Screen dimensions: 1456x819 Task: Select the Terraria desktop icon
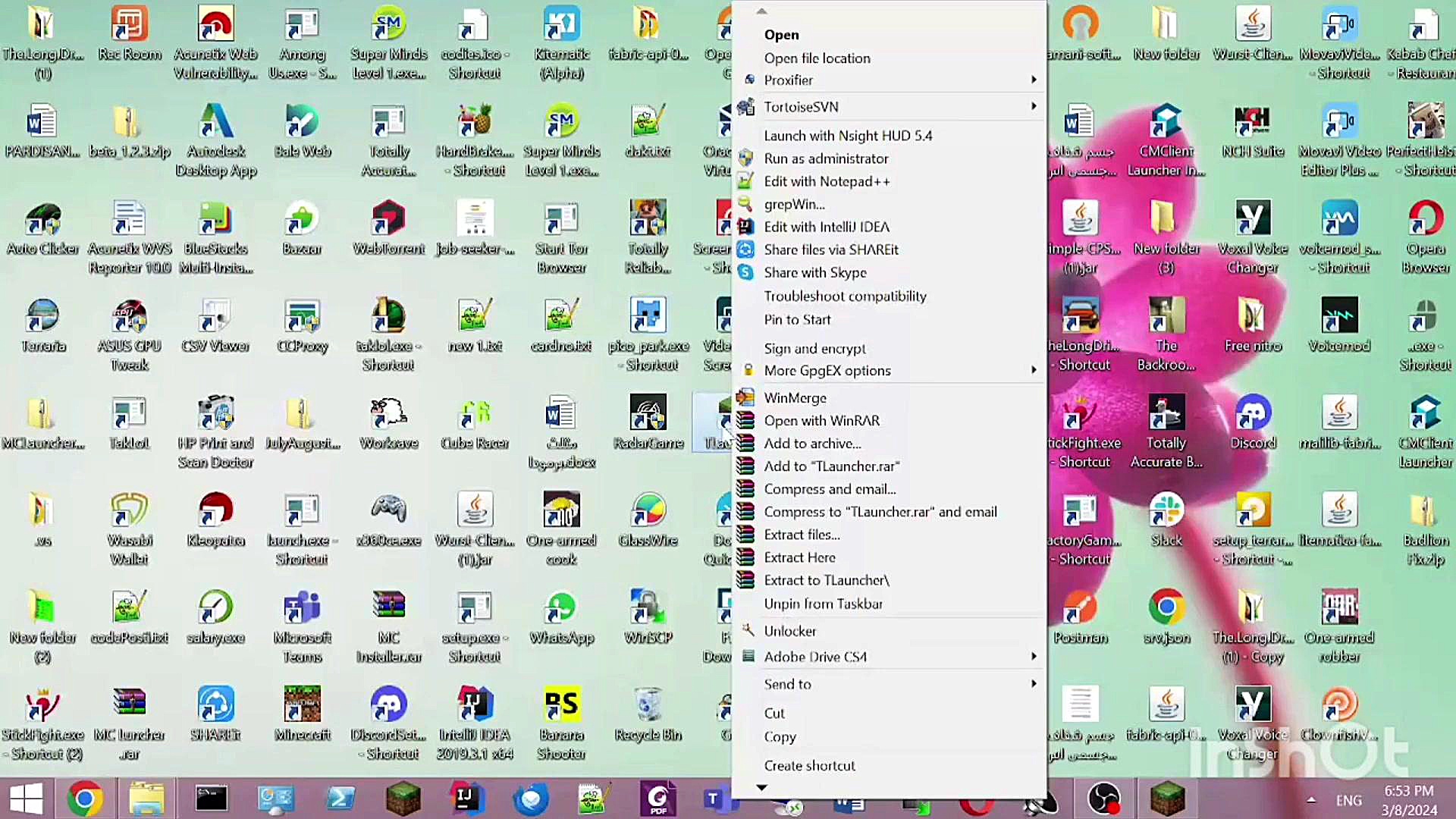pos(42,325)
